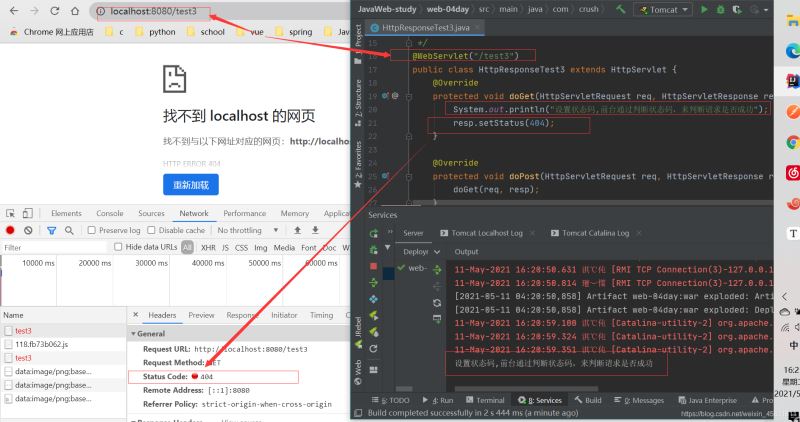Switch to Elements tab in DevTools

point(66,213)
